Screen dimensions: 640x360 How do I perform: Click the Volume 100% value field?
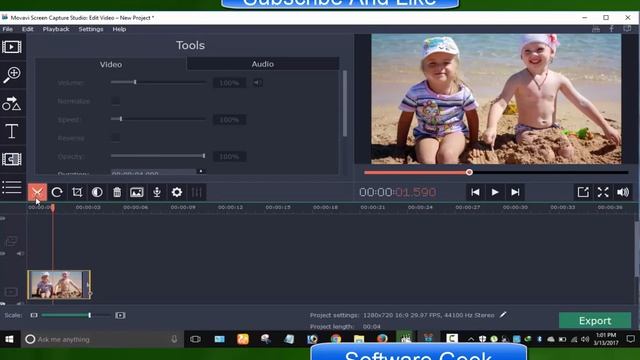pos(229,83)
